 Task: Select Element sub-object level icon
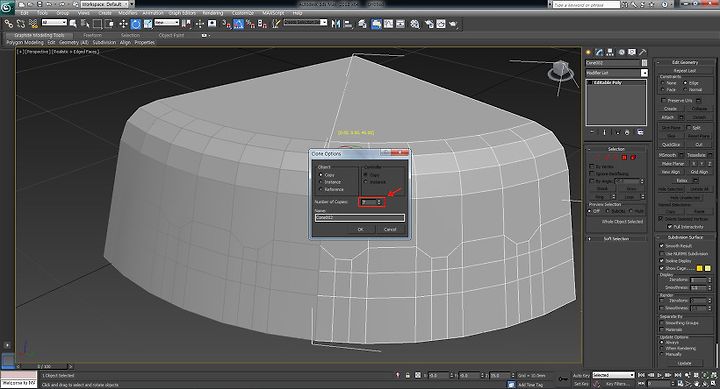pyautogui.click(x=633, y=158)
